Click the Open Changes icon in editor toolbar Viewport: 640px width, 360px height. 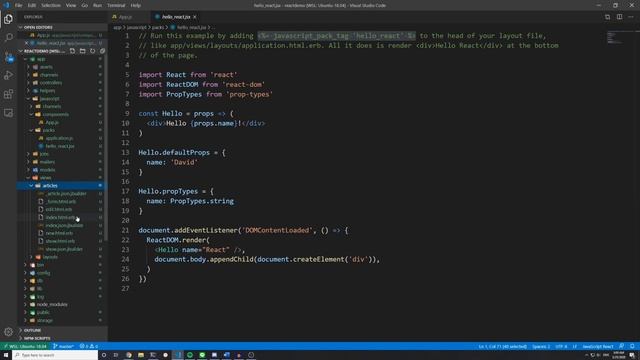(607, 17)
